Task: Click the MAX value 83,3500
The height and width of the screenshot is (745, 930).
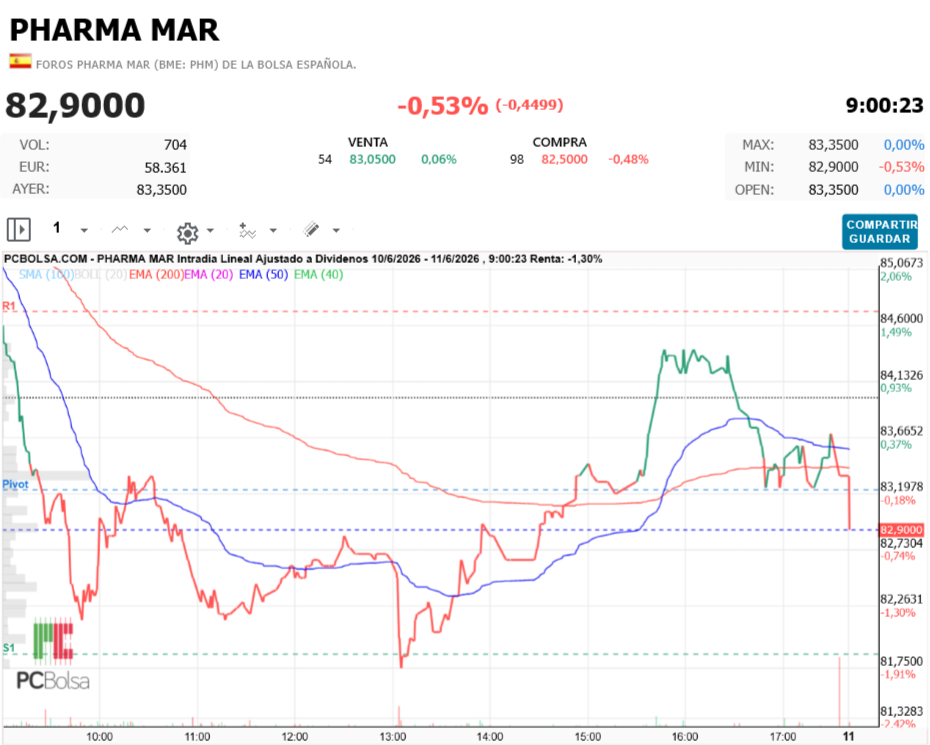Action: (x=833, y=145)
